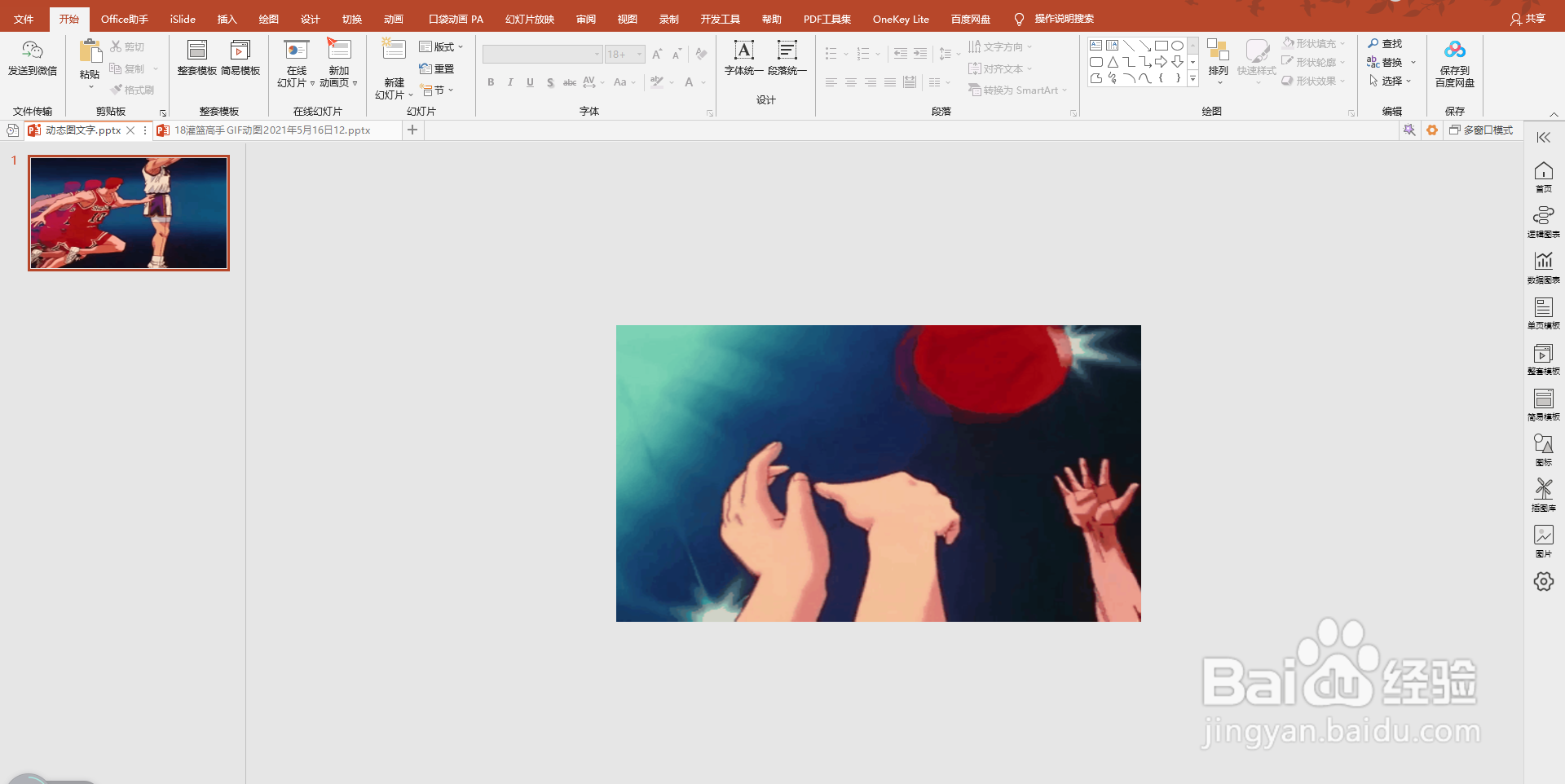
Task: Click the multi-window mode (多窗口模式) button
Action: [1481, 130]
